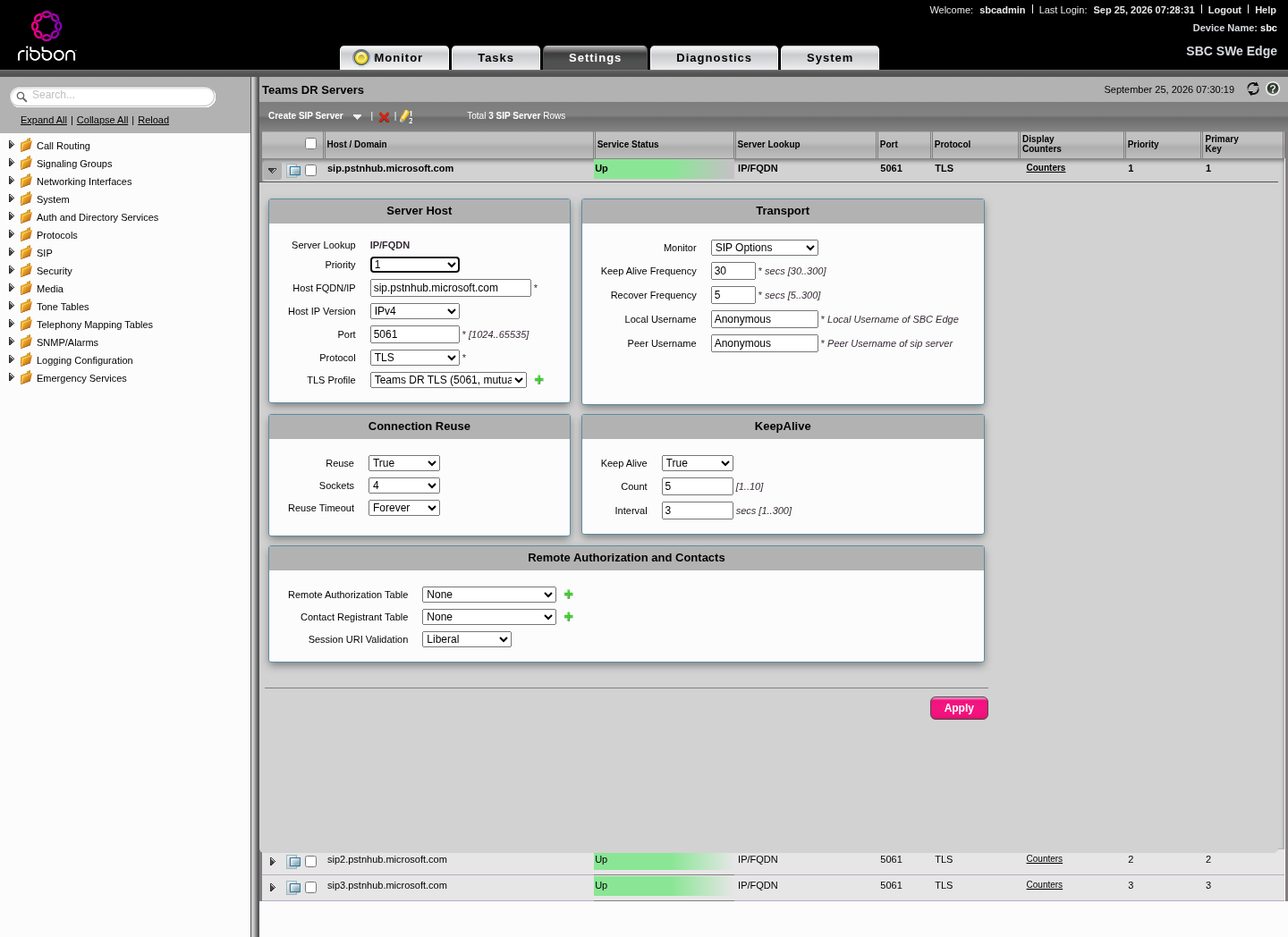
Task: Click the Keep Alive Frequency input field
Action: [733, 271]
